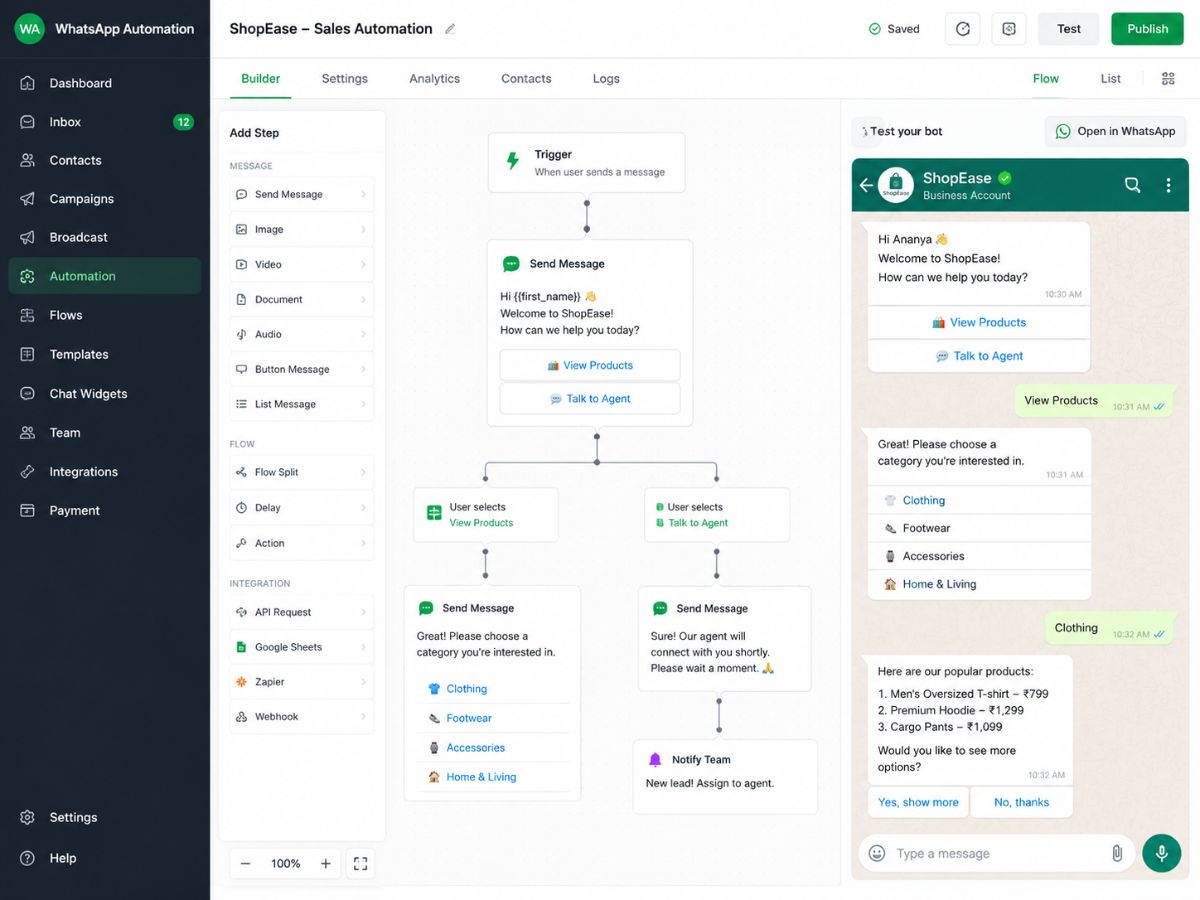This screenshot has height=900, width=1200.
Task: Click the Type a message field
Action: click(995, 853)
